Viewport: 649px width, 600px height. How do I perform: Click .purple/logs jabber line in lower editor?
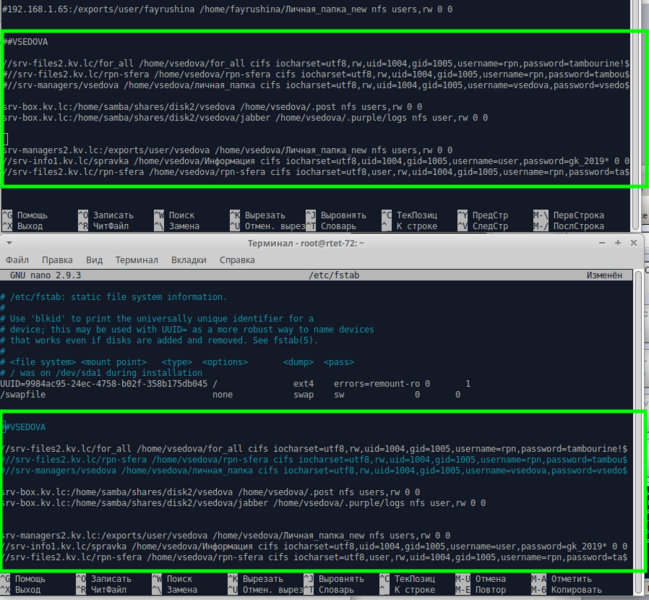point(243,503)
